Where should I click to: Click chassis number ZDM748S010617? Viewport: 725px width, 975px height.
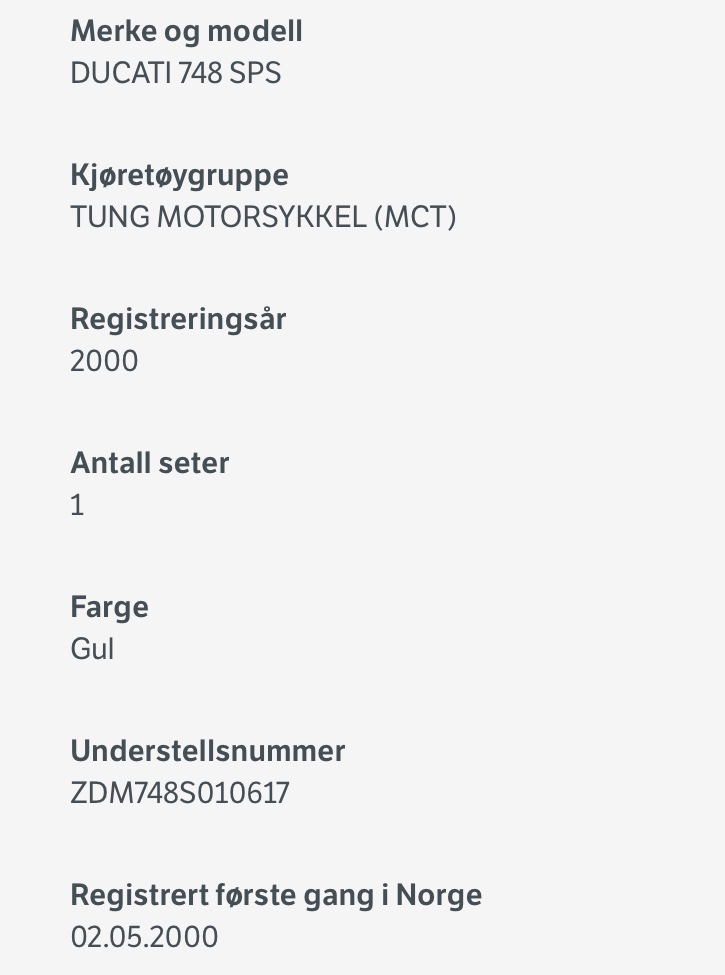pos(180,793)
